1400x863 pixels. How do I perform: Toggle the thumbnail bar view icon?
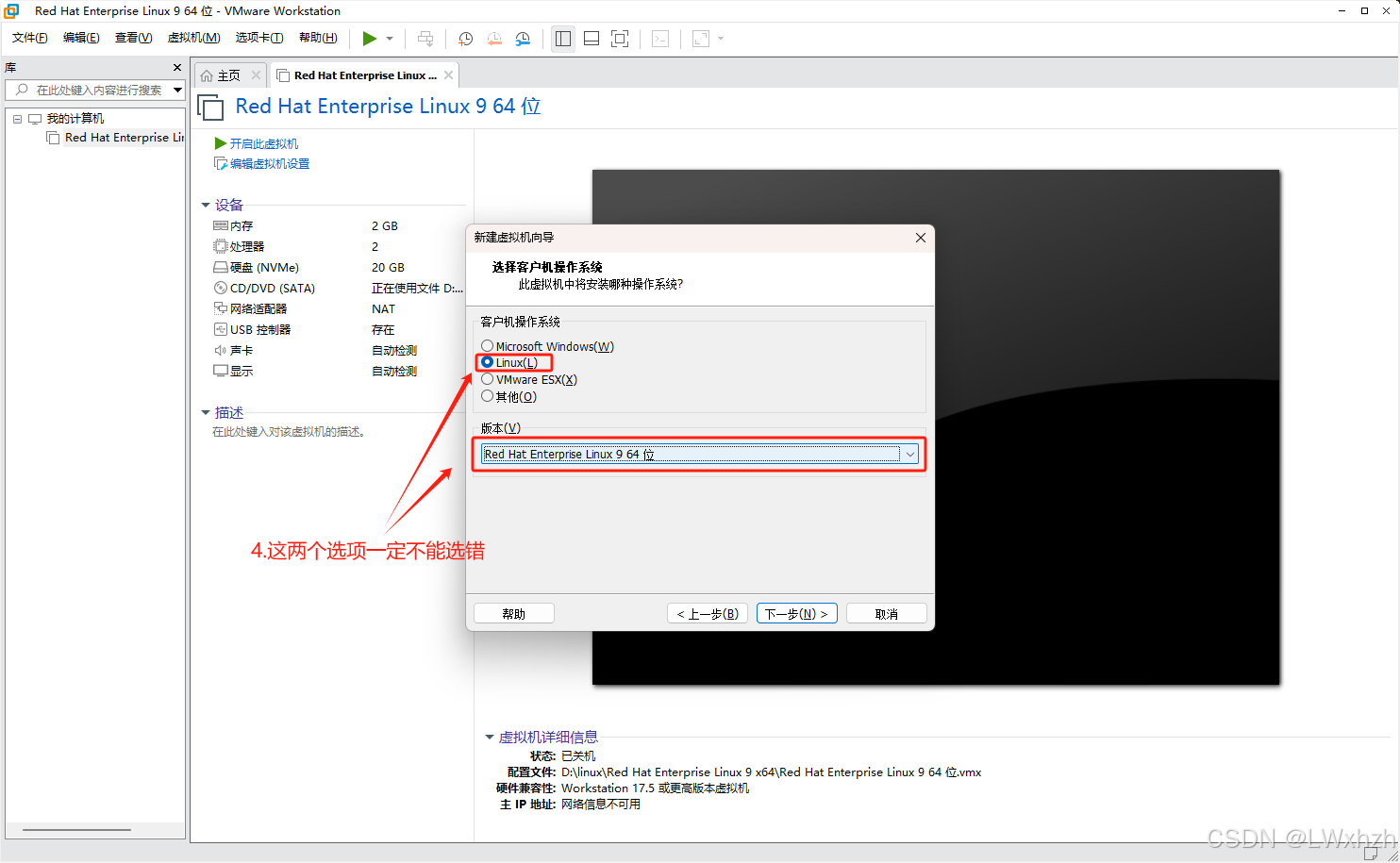592,39
